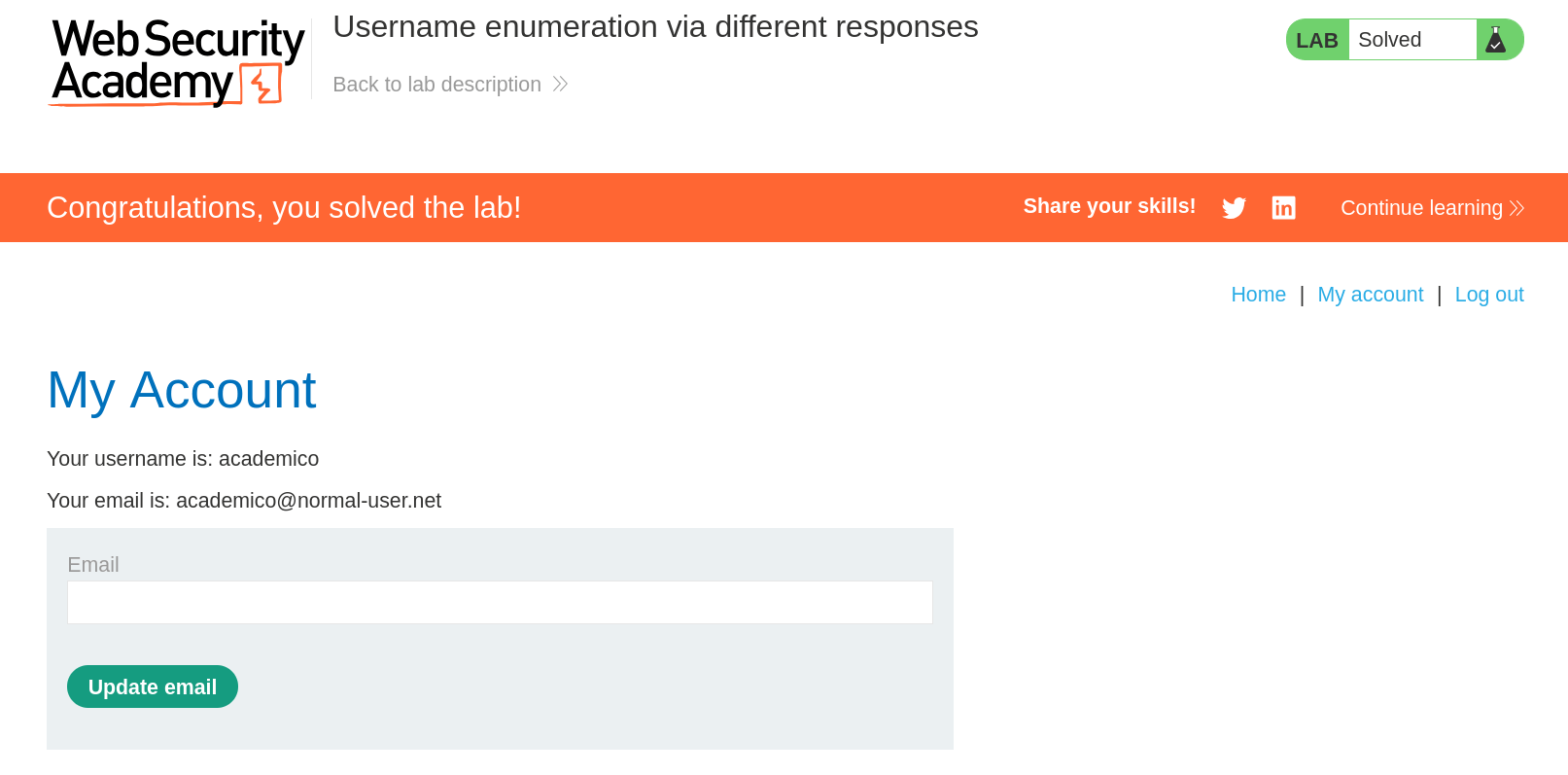Click the Solved status label
This screenshot has height=775, width=1568.
1390,40
